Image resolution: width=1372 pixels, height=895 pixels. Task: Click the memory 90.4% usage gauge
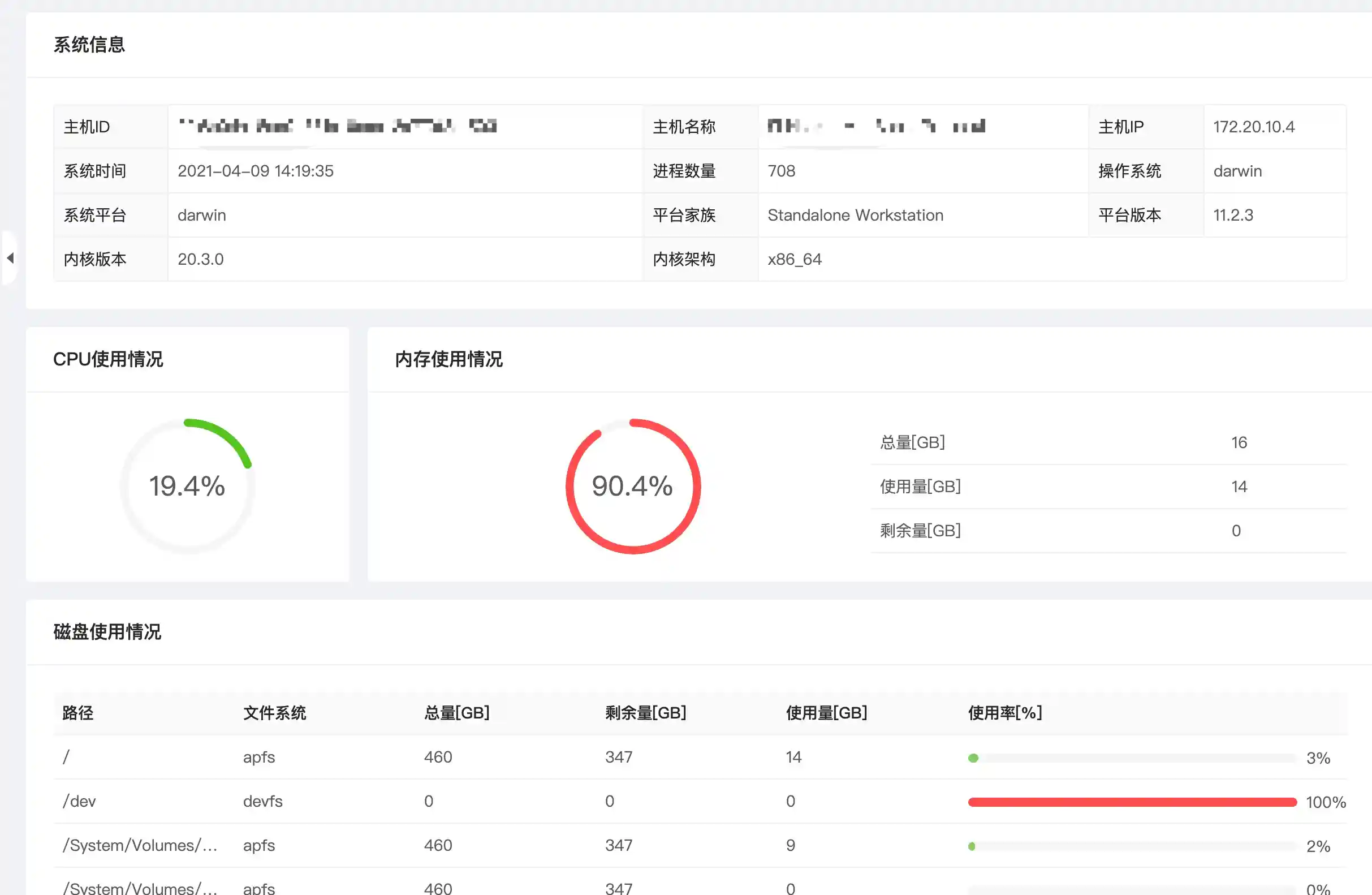pyautogui.click(x=632, y=485)
